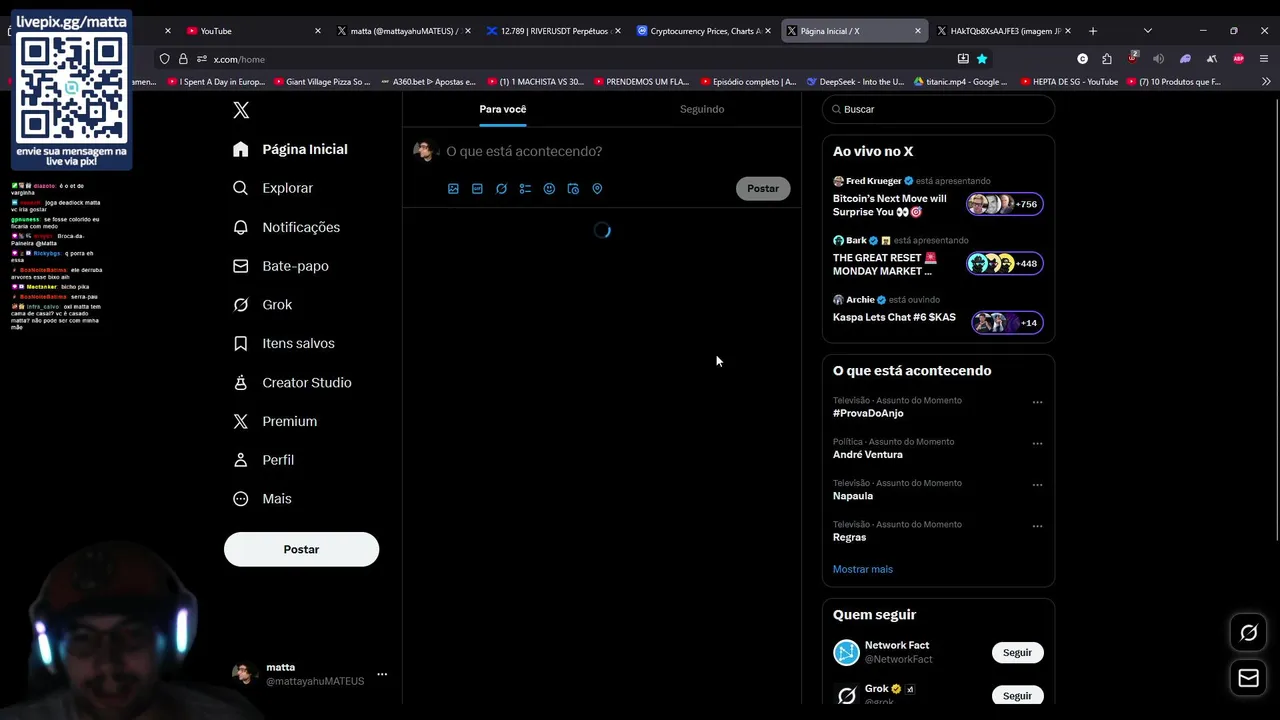1280x720 pixels.
Task: Click the ABP Adblock Plus extension icon
Action: 1238,59
